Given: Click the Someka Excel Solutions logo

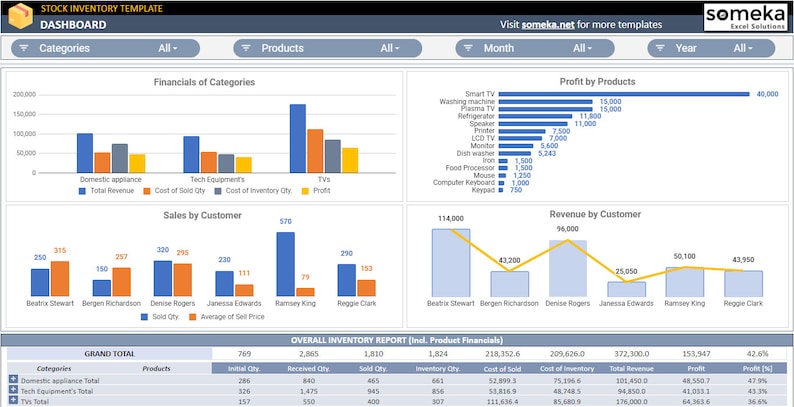Looking at the screenshot, I should coord(745,18).
